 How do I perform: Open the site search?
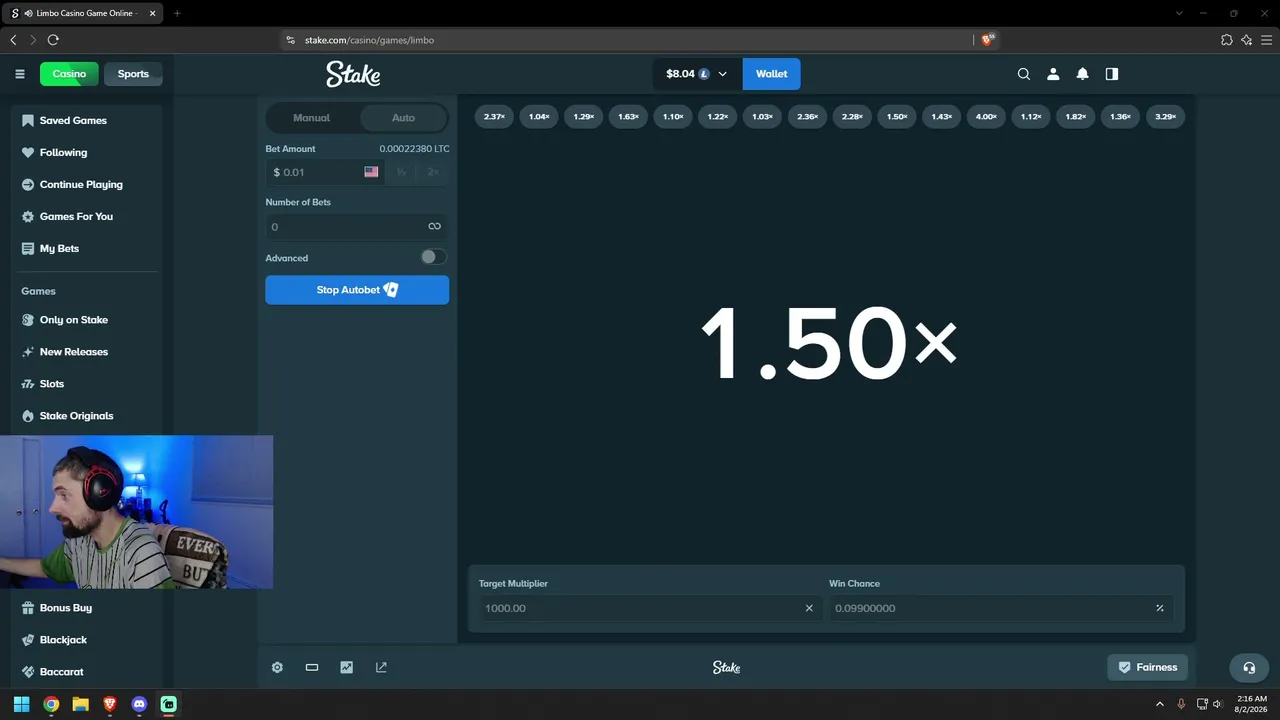point(1023,74)
